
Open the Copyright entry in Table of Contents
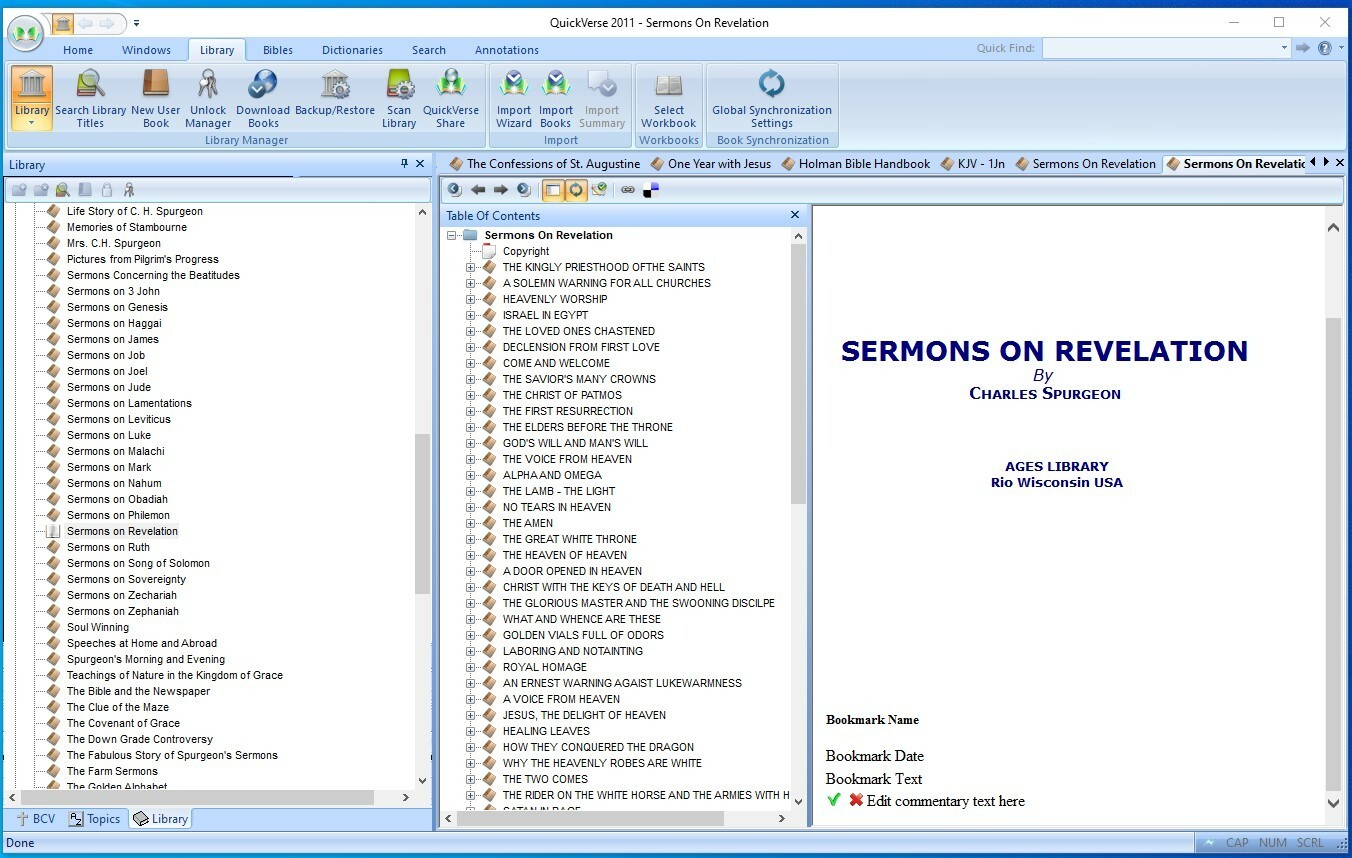[526, 251]
